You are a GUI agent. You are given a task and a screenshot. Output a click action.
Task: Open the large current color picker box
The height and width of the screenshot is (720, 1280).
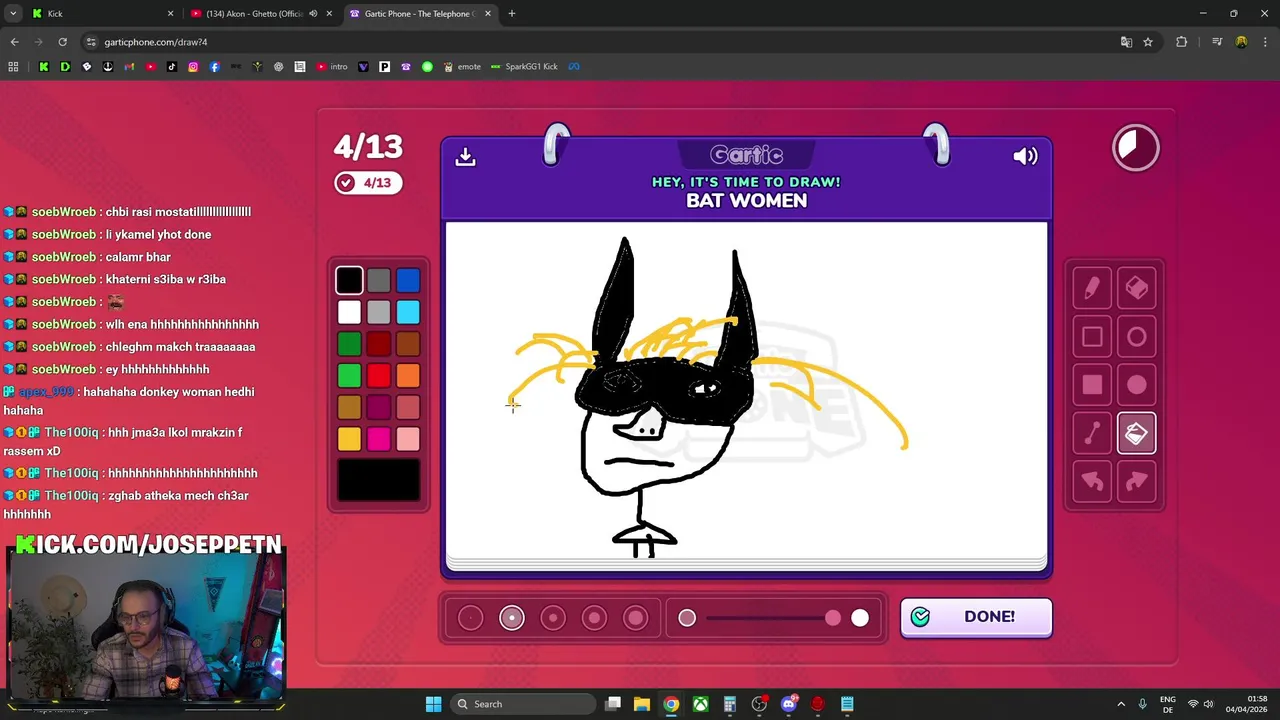378,480
